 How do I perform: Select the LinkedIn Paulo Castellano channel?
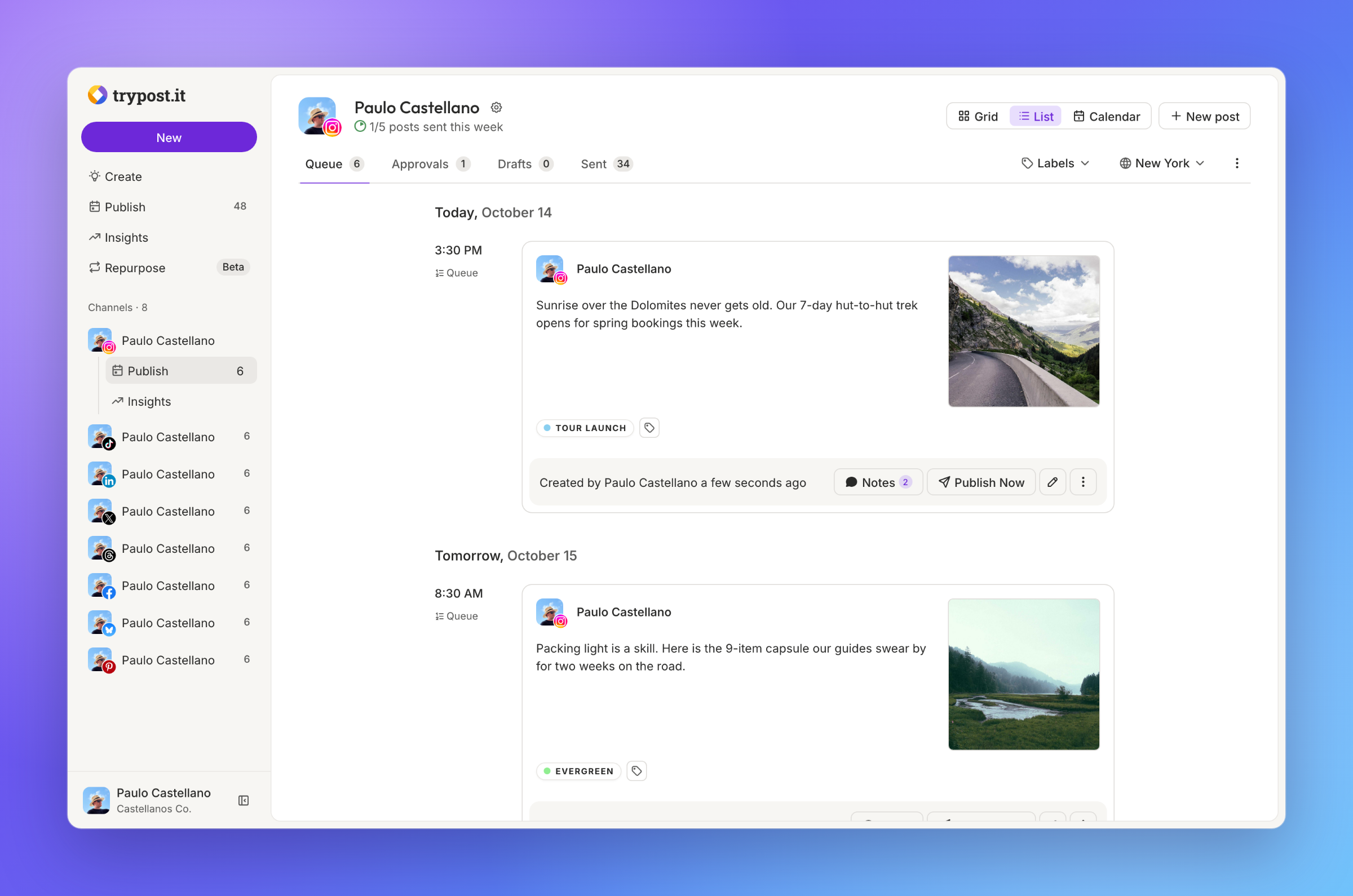169,474
